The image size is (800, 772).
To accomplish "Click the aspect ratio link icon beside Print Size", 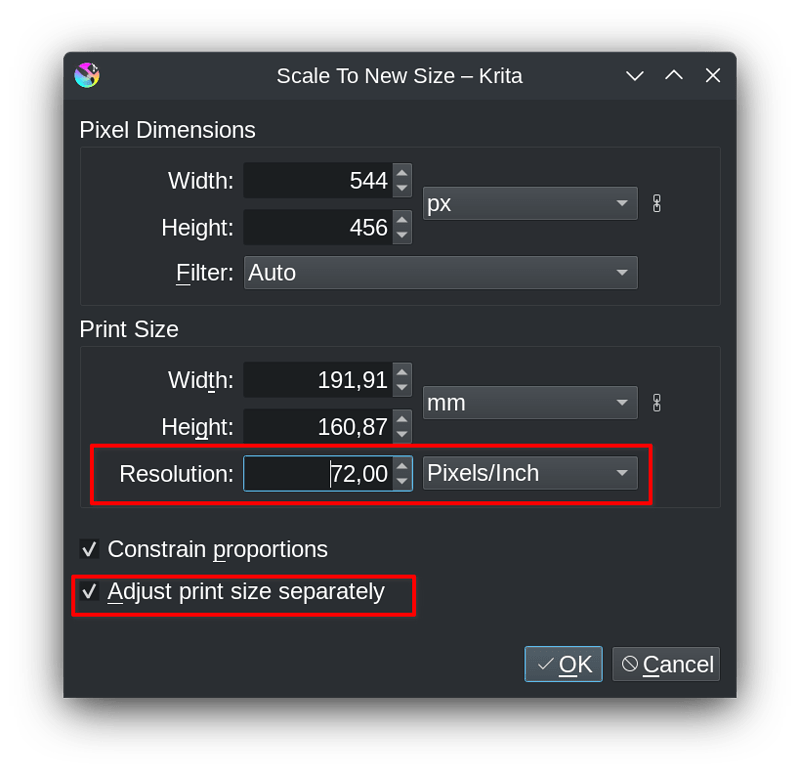I will coord(657,402).
